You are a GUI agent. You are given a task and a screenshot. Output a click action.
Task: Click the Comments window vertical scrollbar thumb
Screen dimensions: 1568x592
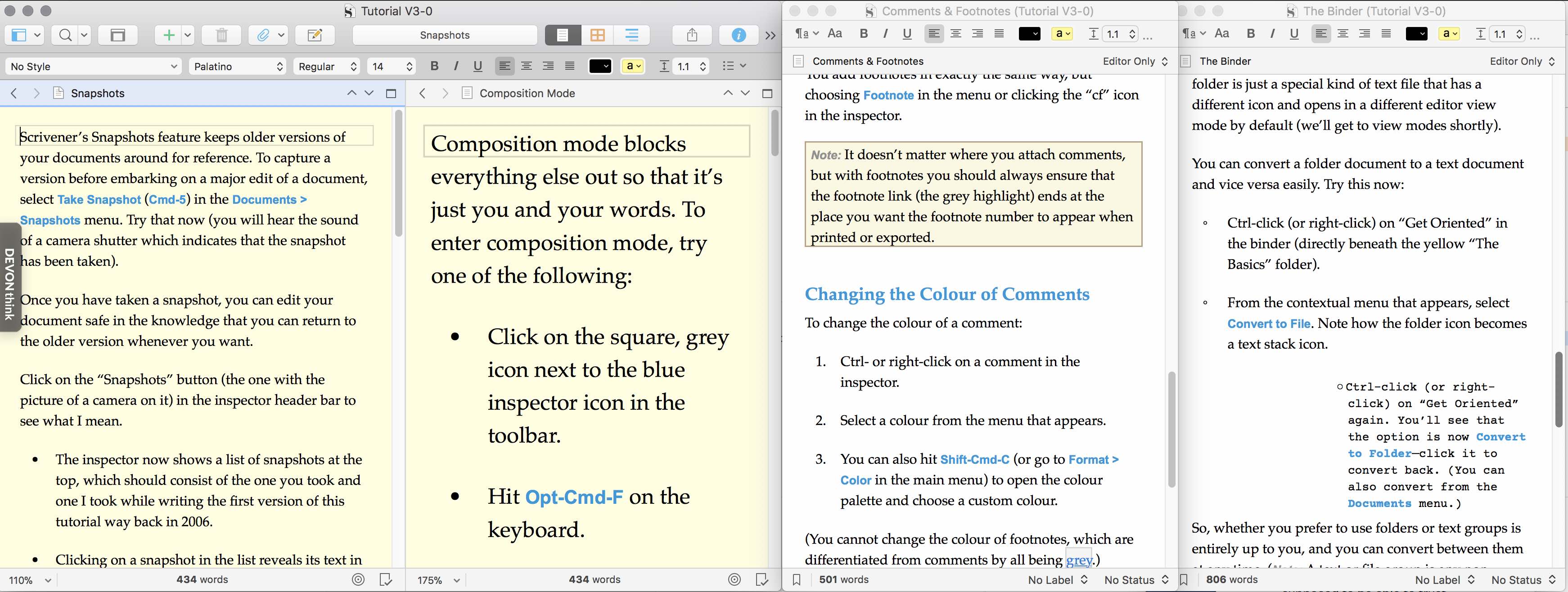click(1171, 429)
